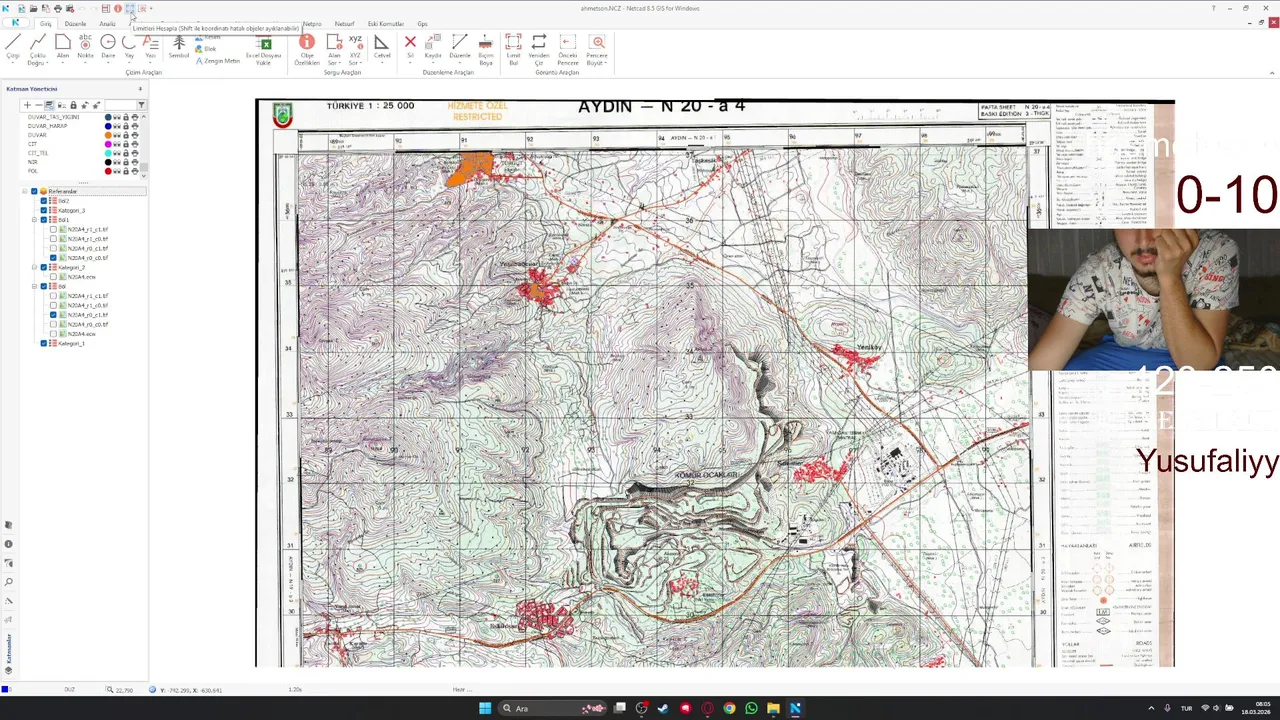The height and width of the screenshot is (720, 1280).
Task: Toggle Kategori_3 checkbox
Action: pyautogui.click(x=44, y=210)
